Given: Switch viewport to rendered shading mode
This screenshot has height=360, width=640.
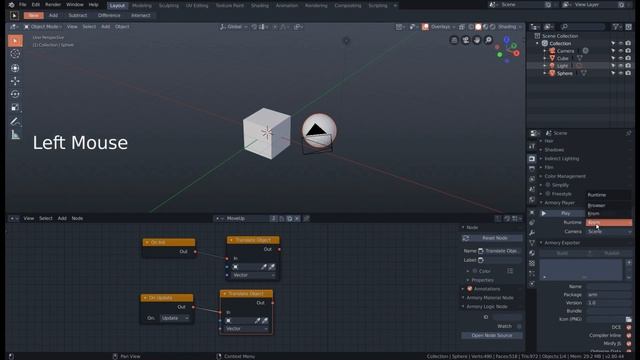Looking at the screenshot, I should (493, 27).
